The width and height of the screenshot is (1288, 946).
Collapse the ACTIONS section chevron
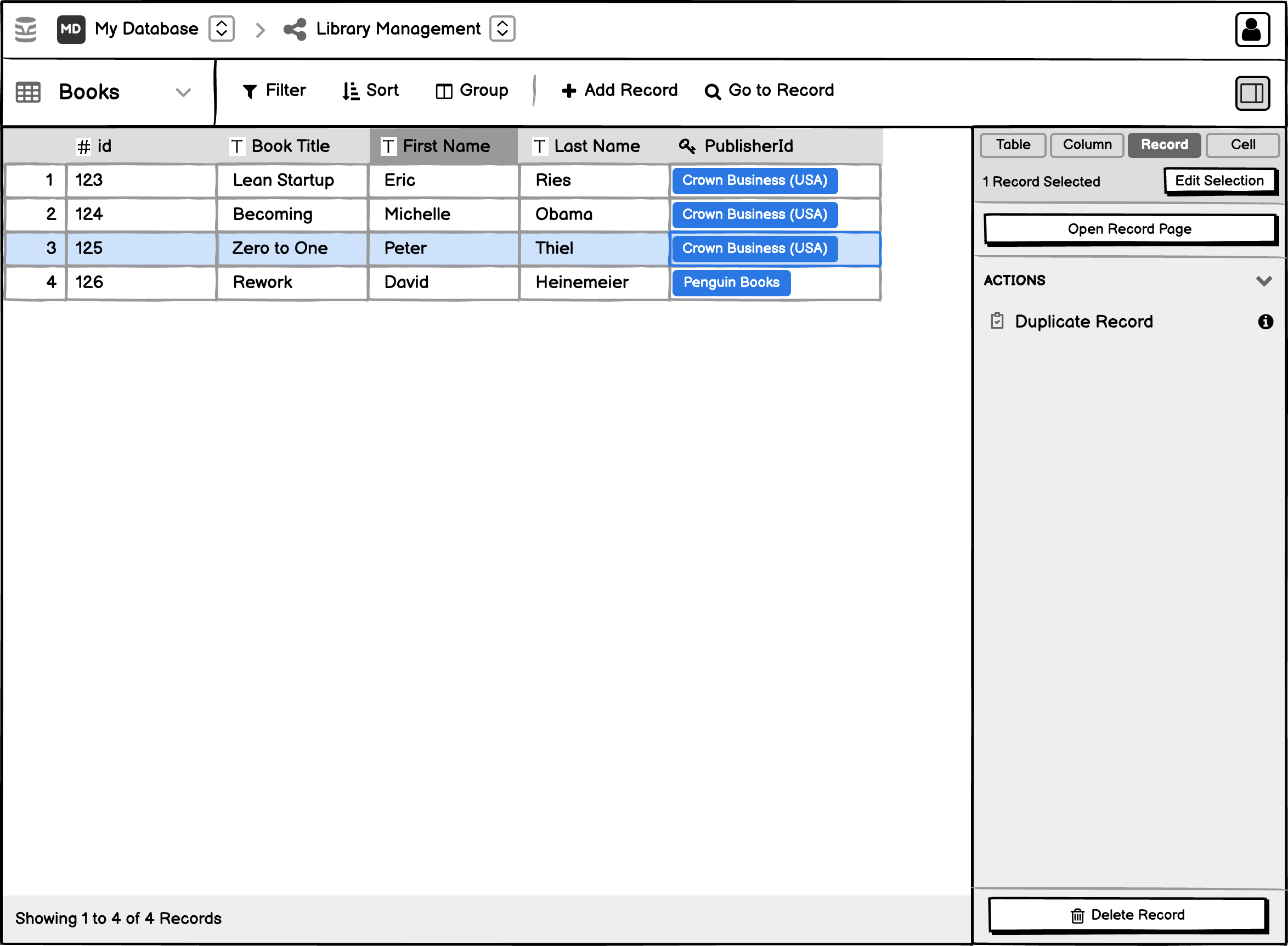click(x=1263, y=280)
